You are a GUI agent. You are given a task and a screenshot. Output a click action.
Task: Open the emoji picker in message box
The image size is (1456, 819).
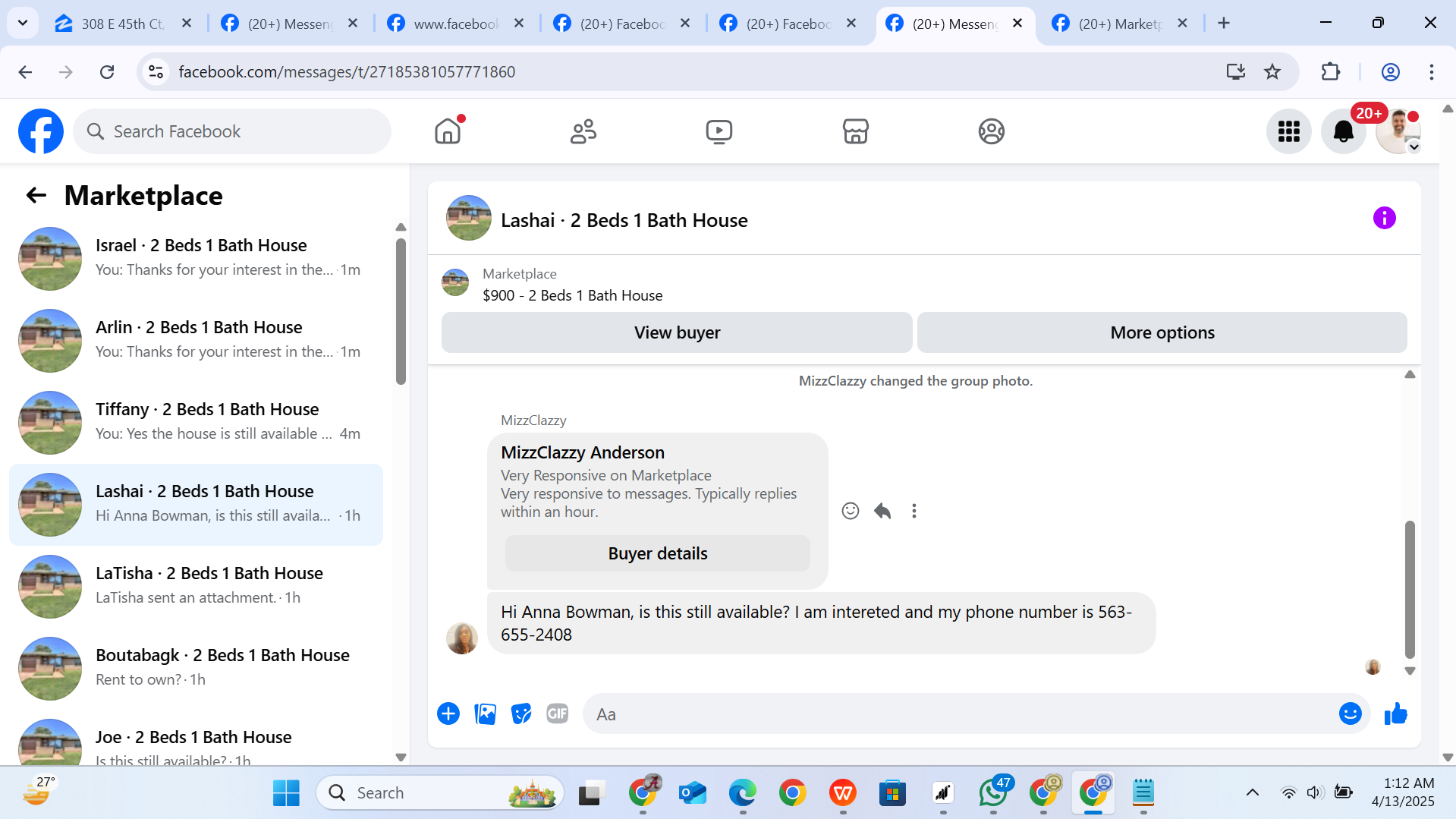pyautogui.click(x=1351, y=713)
